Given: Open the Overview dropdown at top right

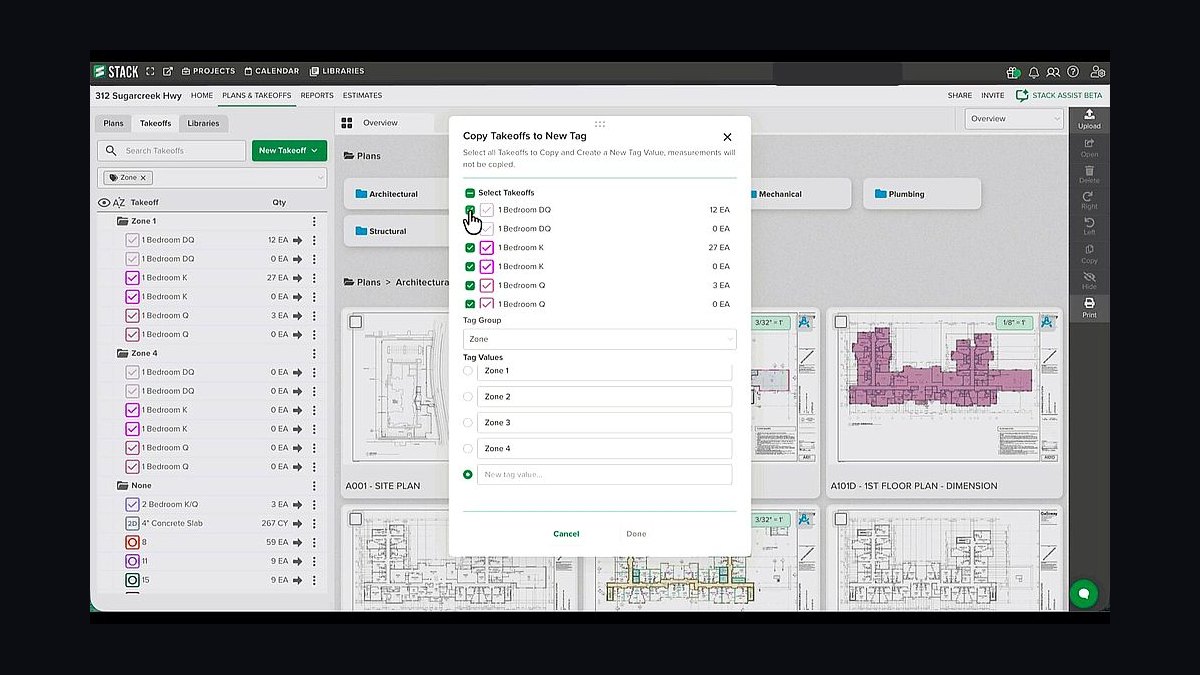Looking at the screenshot, I should pos(1015,119).
